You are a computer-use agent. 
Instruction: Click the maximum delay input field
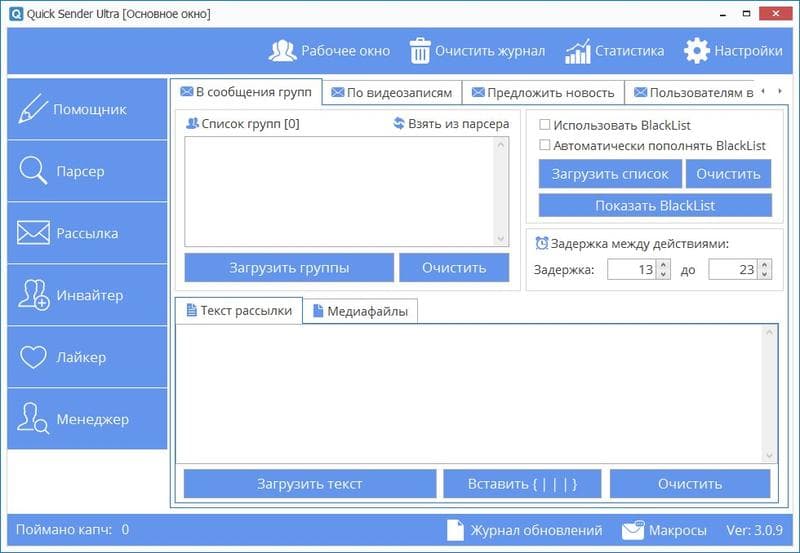[733, 269]
